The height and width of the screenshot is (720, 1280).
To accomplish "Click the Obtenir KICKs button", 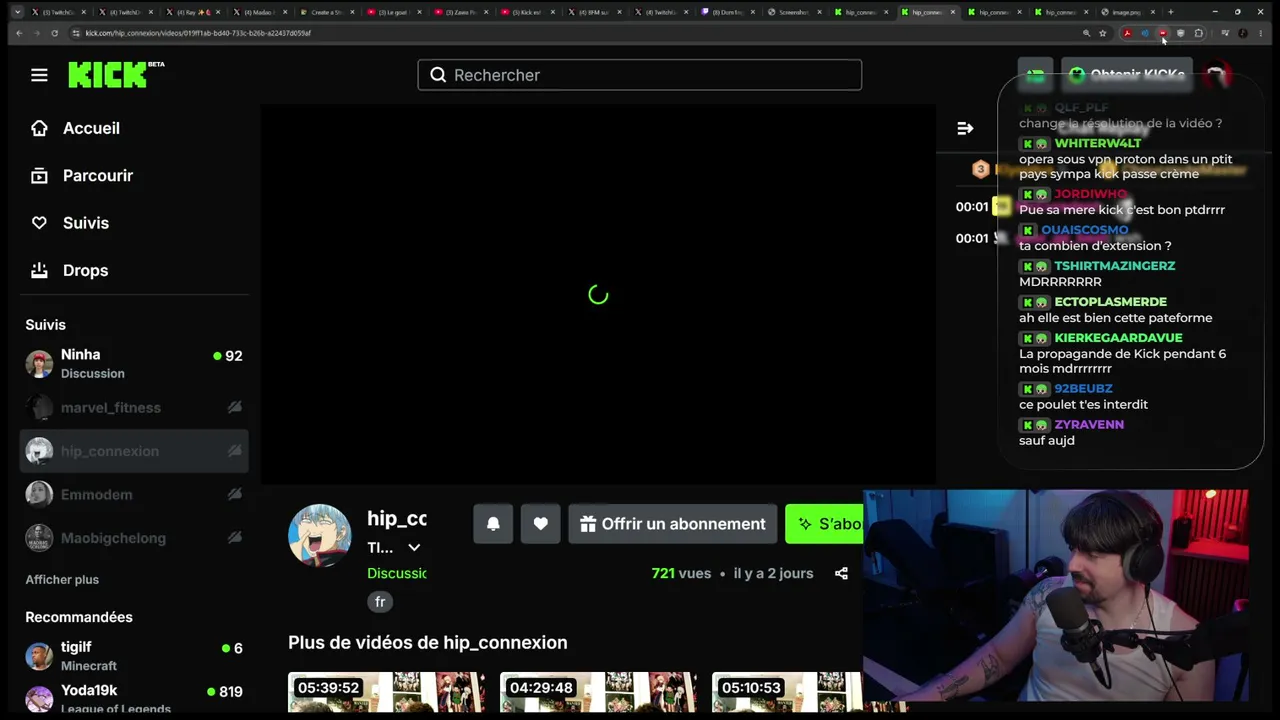I will pyautogui.click(x=1127, y=75).
